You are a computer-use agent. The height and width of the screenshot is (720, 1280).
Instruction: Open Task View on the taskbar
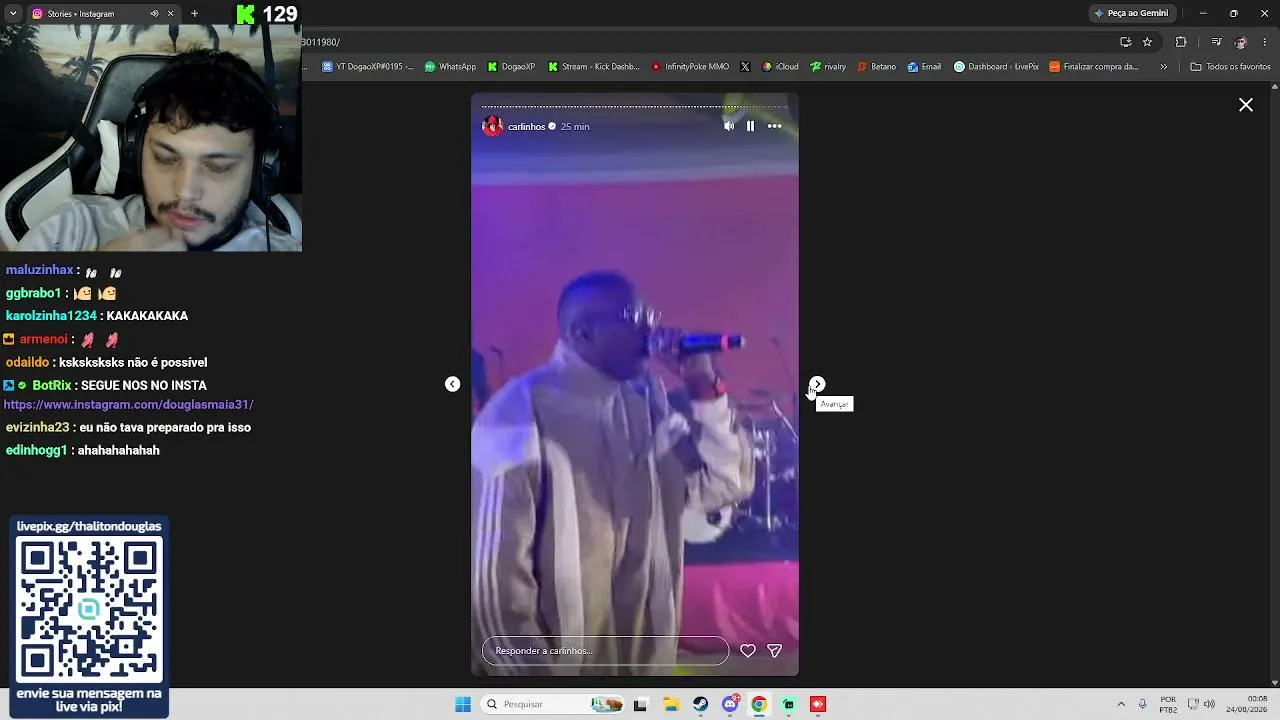pyautogui.click(x=640, y=704)
